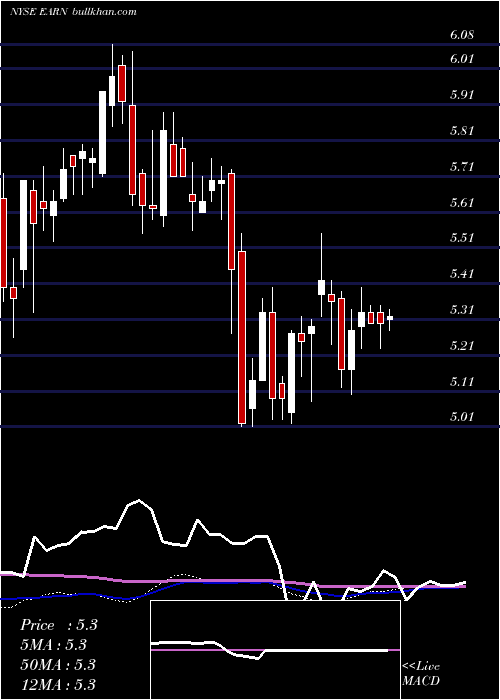Select the 5.31 price axis label
500x700 pixels.
(462, 309)
